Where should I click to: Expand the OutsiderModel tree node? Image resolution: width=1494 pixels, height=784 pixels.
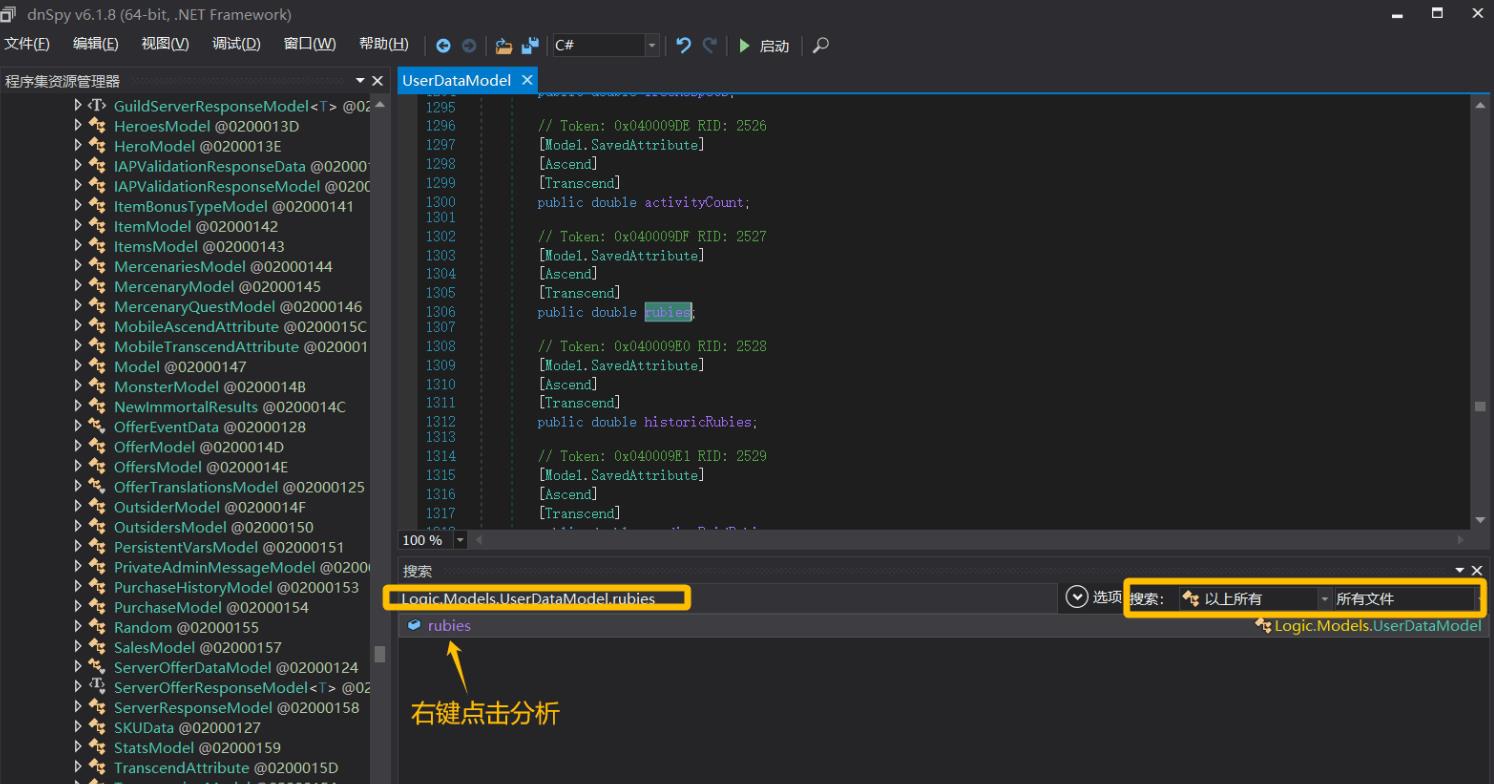coord(79,507)
